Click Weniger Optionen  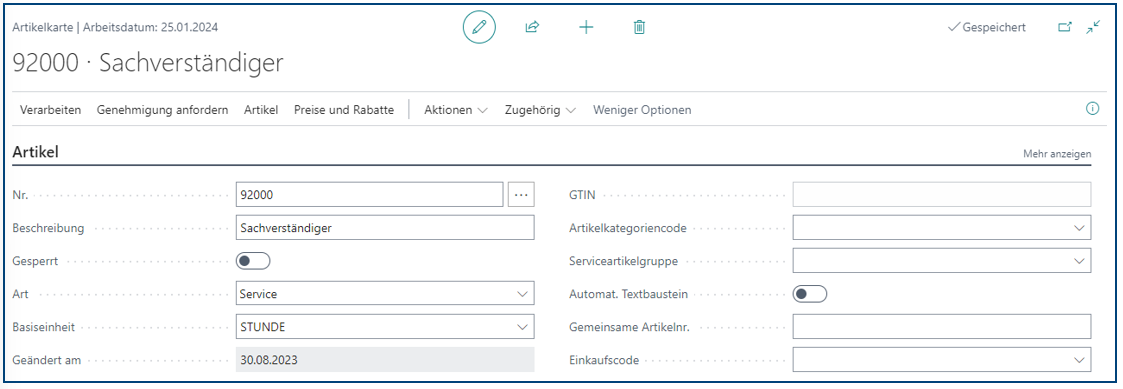642,110
